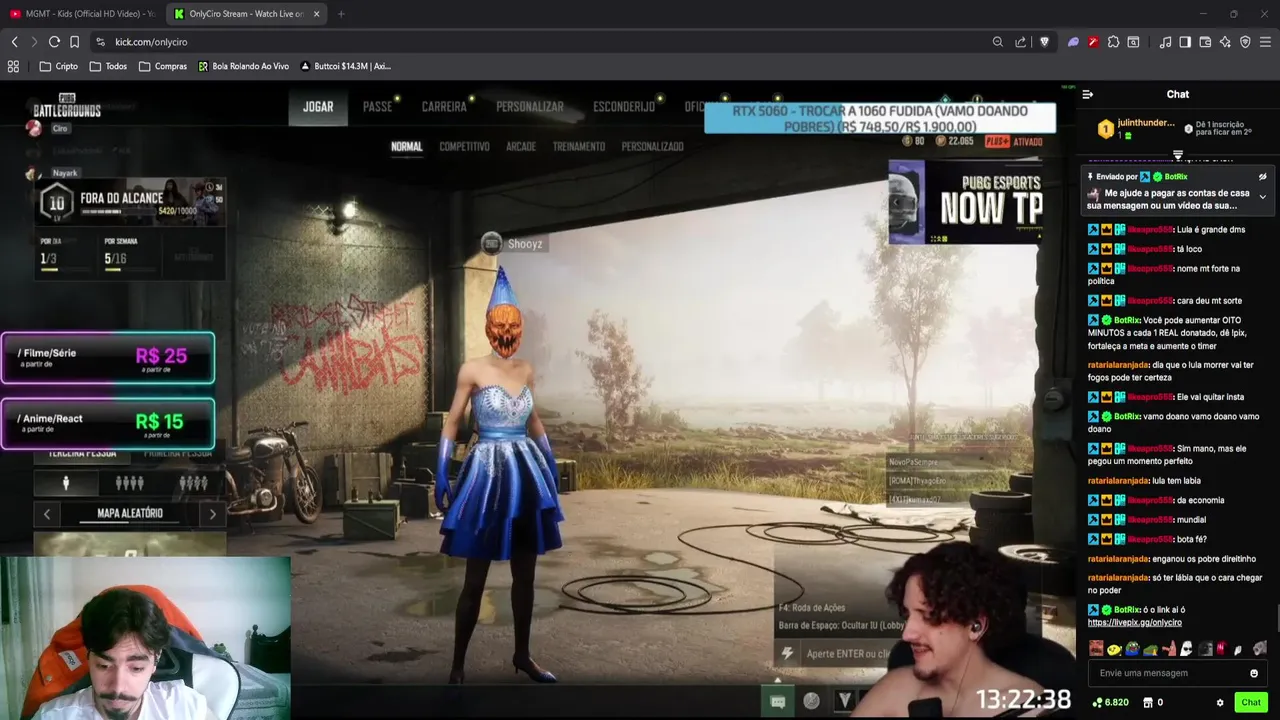Open the Compras bookmarks folder
Viewport: 1280px width, 720px height.
click(162, 66)
